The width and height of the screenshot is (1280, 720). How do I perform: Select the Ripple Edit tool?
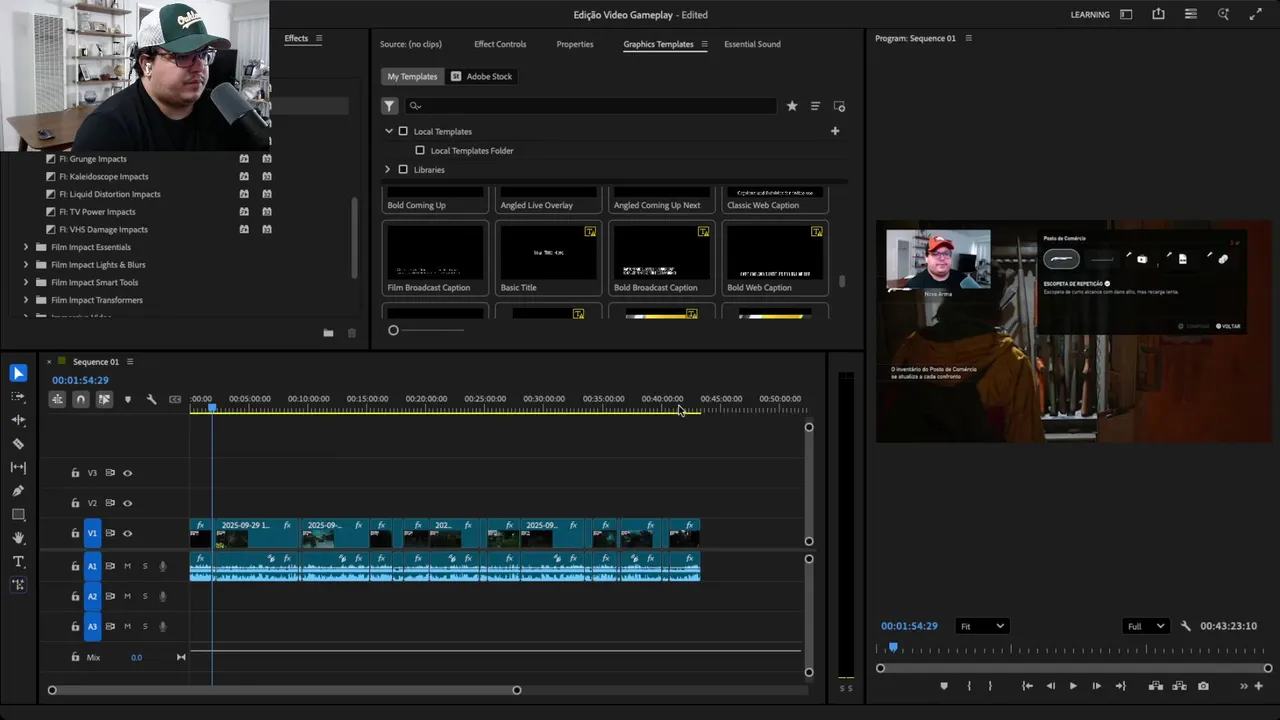18,420
